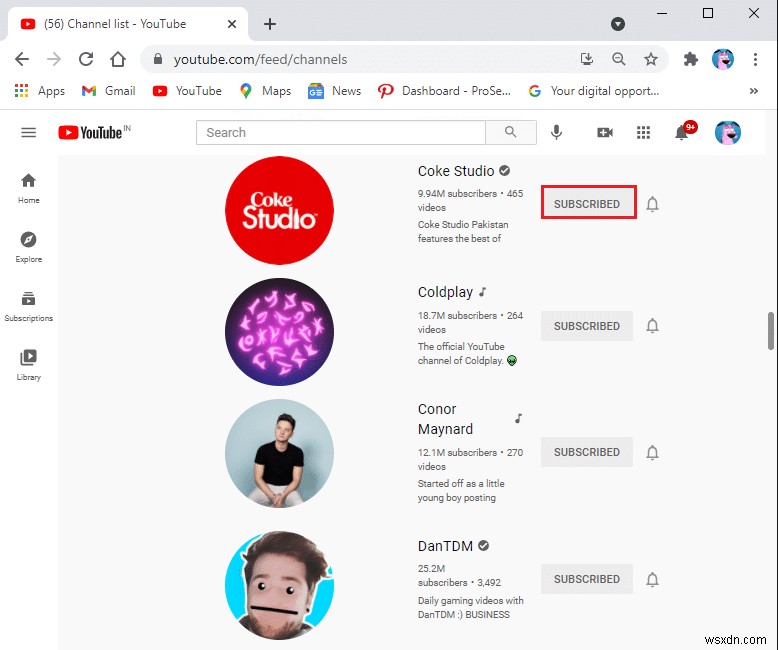Go back with the browser back arrow
This screenshot has height=650, width=778.
[22, 59]
